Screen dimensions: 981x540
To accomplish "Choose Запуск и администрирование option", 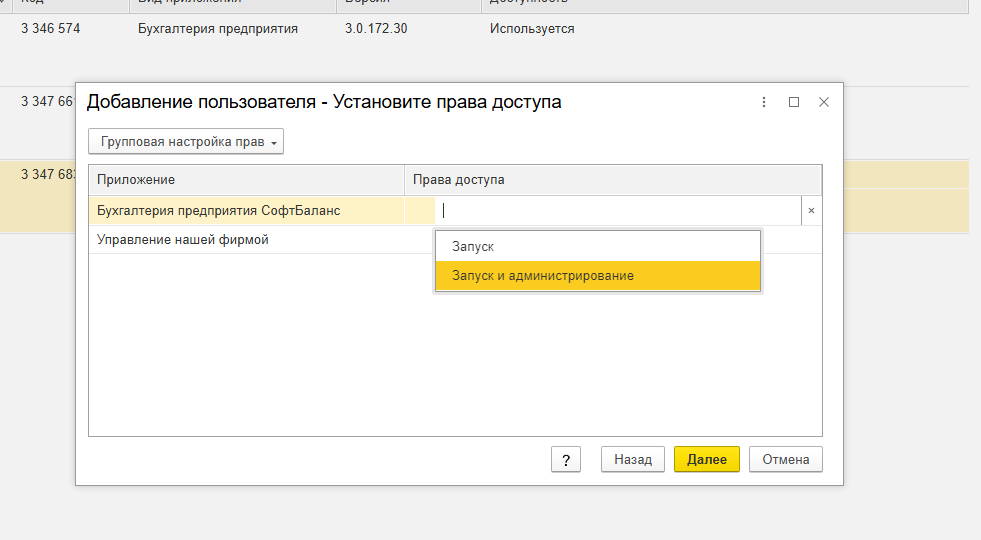I will click(597, 276).
